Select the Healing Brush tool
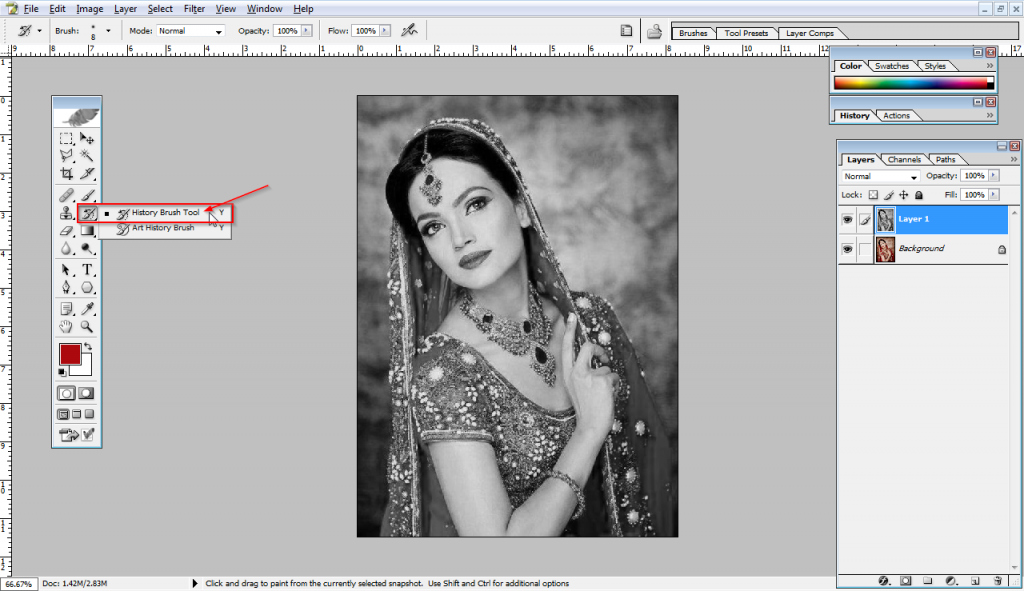1024x591 pixels. pyautogui.click(x=66, y=195)
